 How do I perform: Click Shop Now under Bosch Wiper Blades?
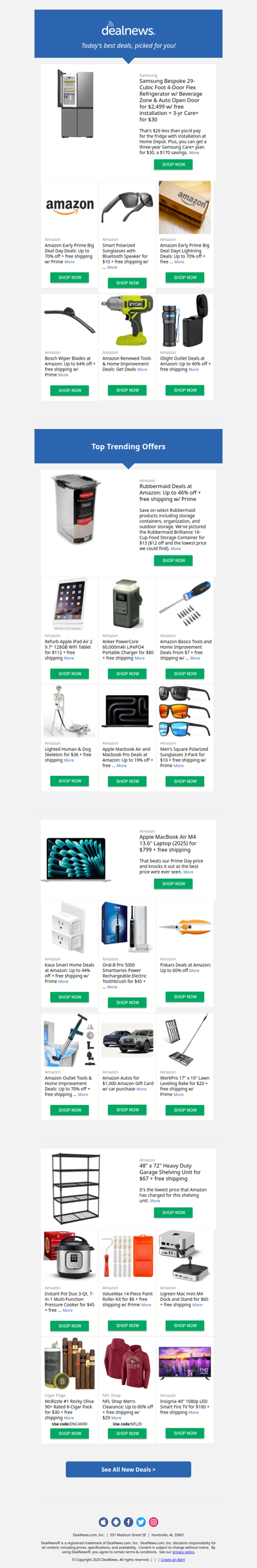coord(70,391)
